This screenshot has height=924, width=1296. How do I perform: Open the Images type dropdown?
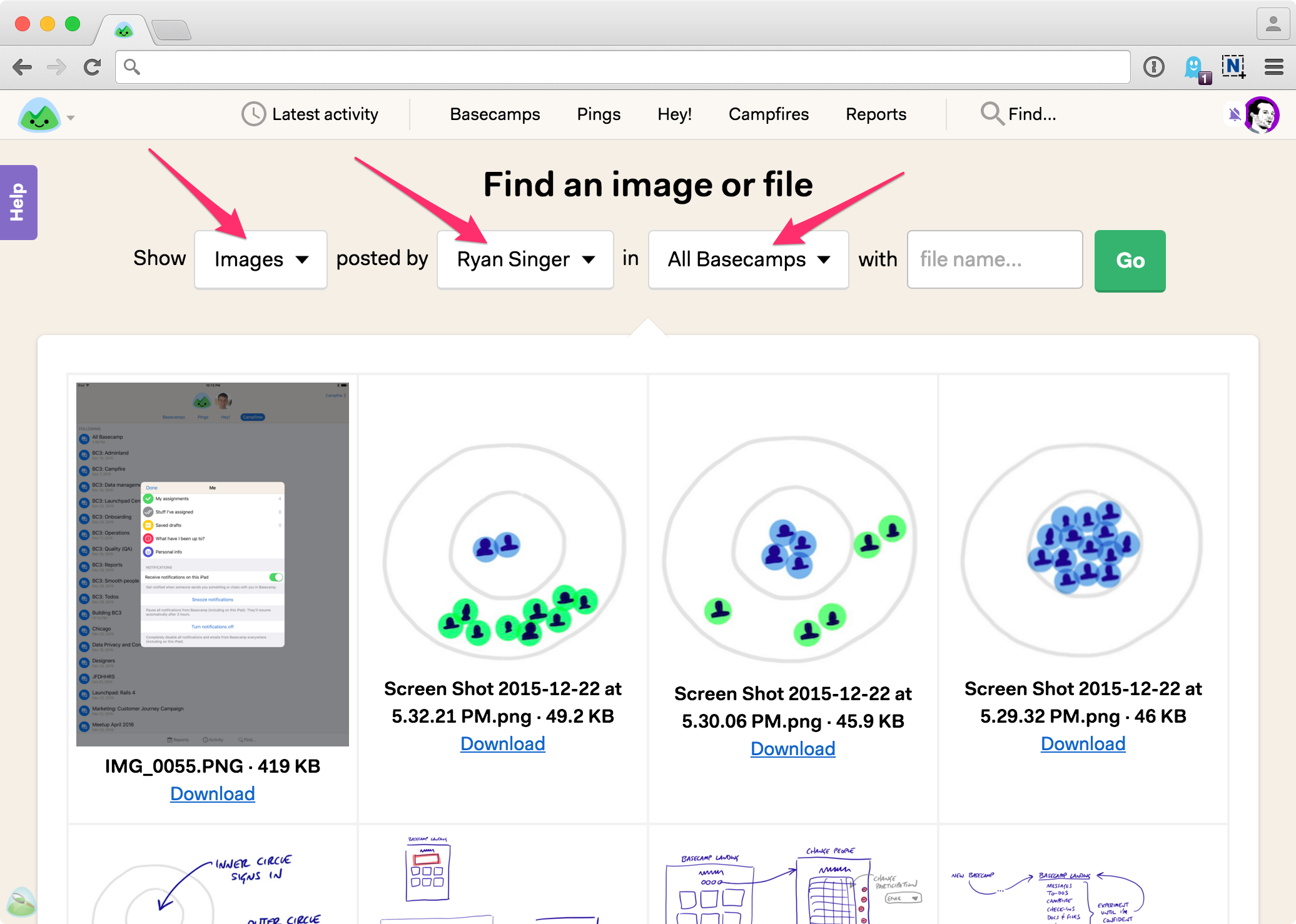click(x=261, y=259)
